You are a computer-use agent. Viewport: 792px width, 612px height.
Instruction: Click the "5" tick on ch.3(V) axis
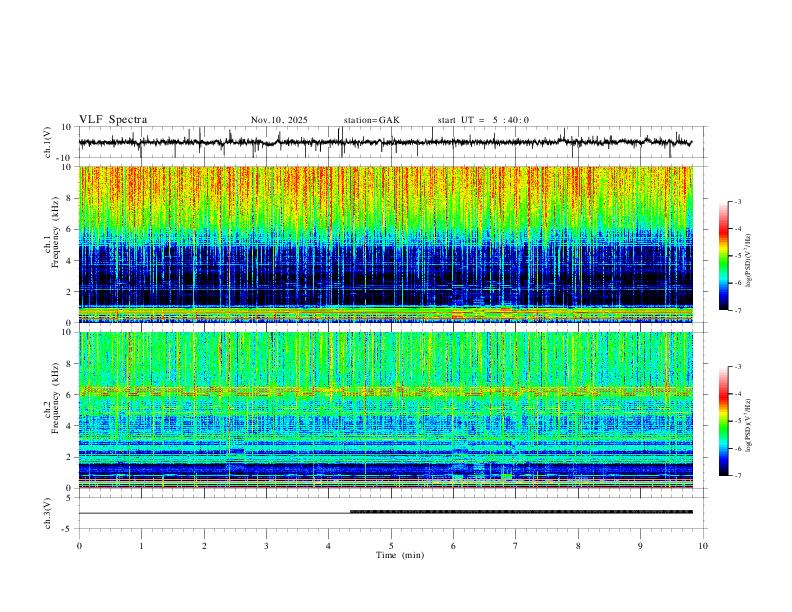(x=70, y=498)
